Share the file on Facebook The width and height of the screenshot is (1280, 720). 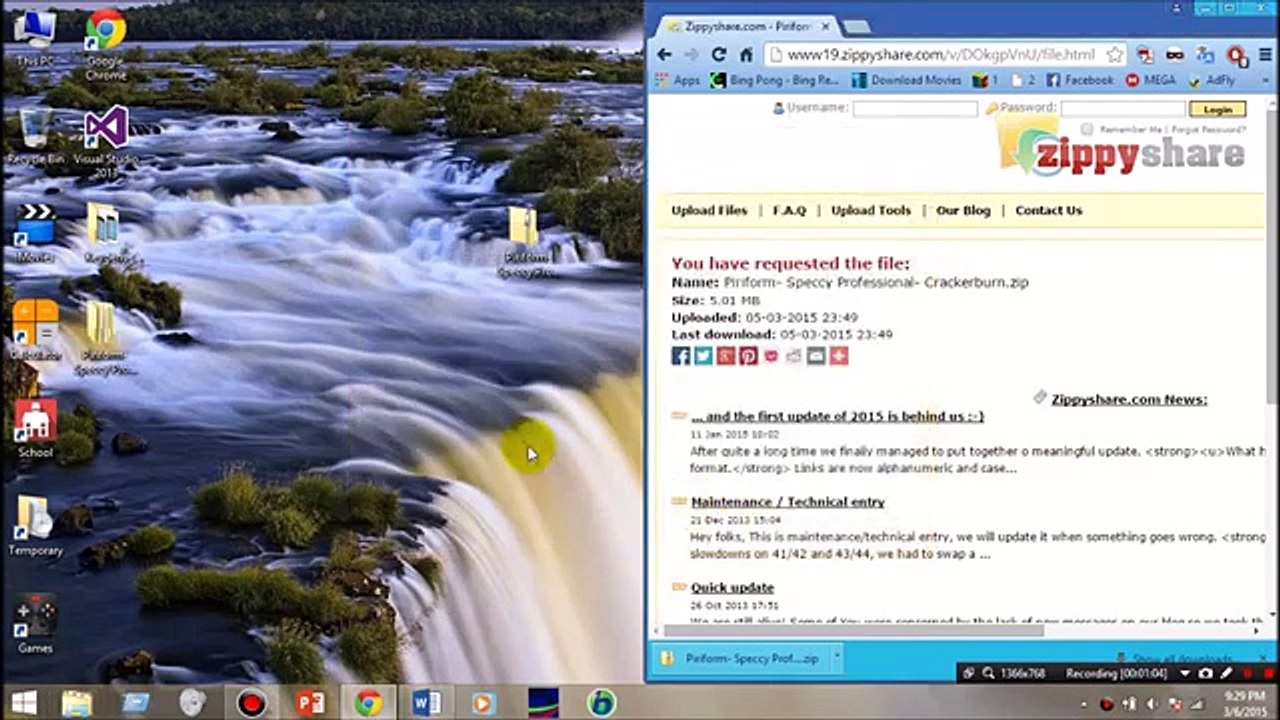click(x=681, y=356)
